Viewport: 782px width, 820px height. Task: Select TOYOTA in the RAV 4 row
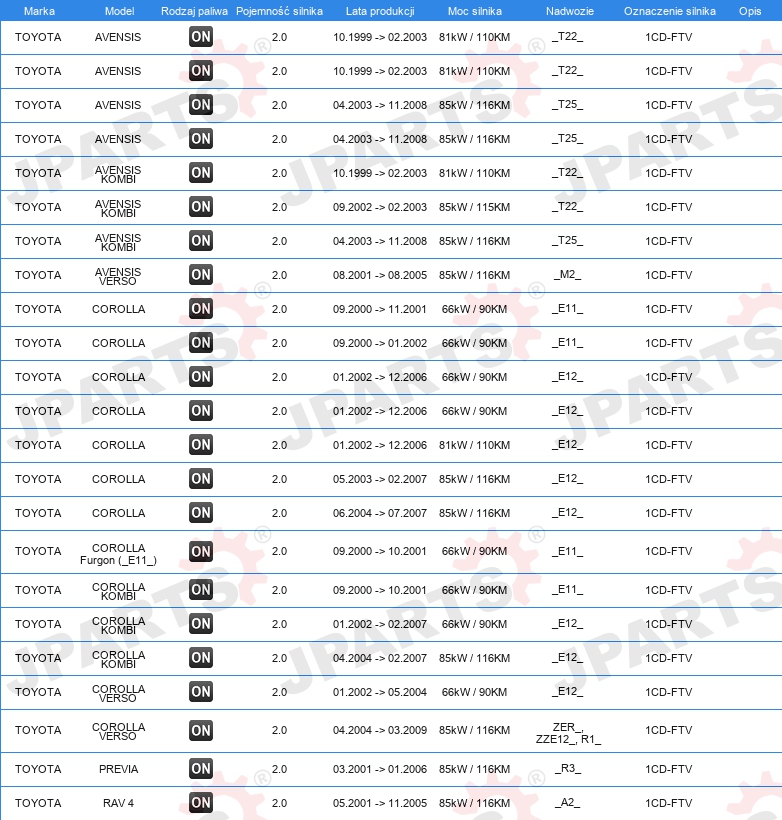point(38,803)
